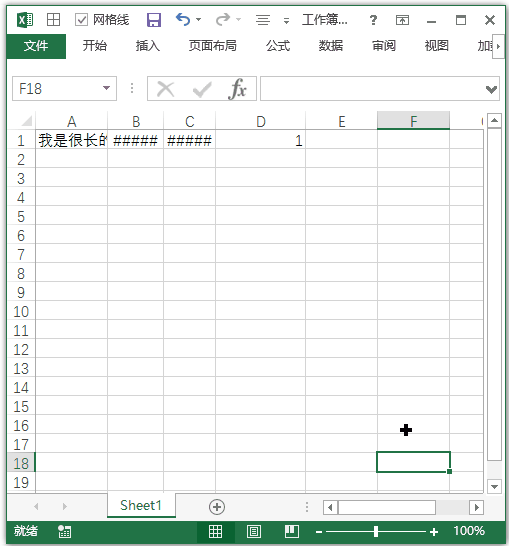The image size is (509, 546).
Task: Add a new sheet with plus button
Action: pos(217,507)
